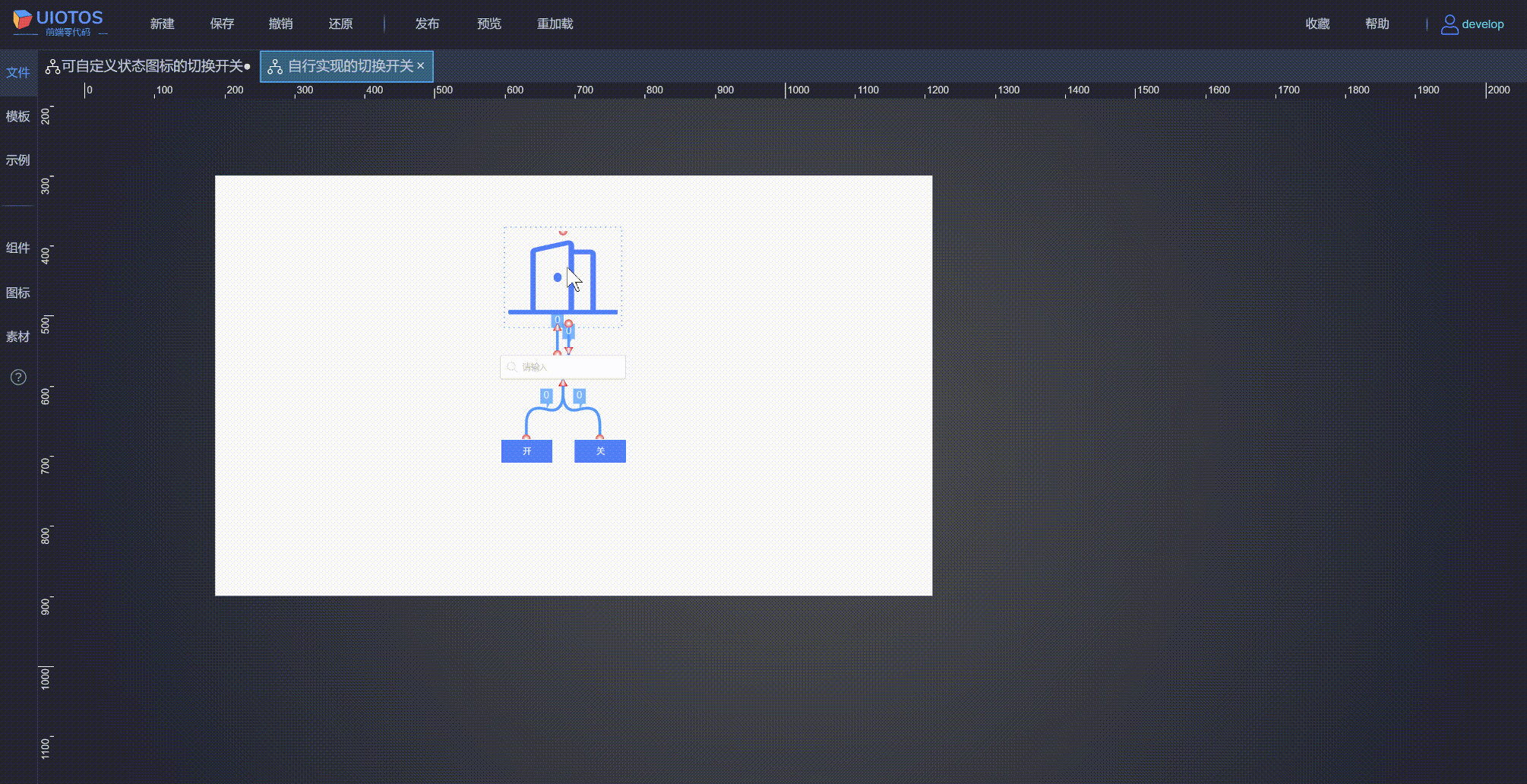Click the develop user avatar icon
Viewport: 1527px width, 784px height.
tap(1450, 24)
